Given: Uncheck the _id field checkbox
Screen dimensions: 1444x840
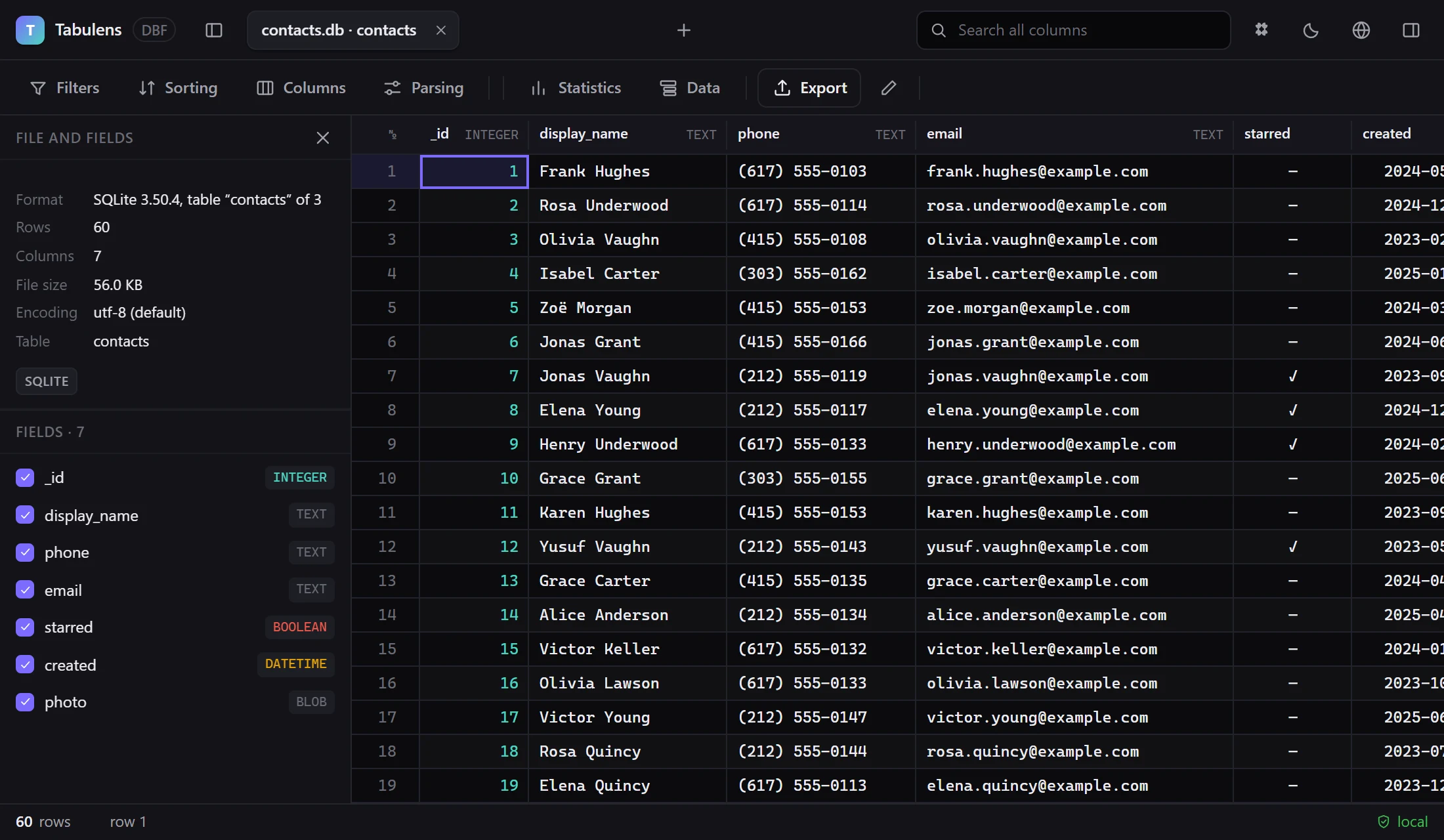Looking at the screenshot, I should pyautogui.click(x=25, y=478).
